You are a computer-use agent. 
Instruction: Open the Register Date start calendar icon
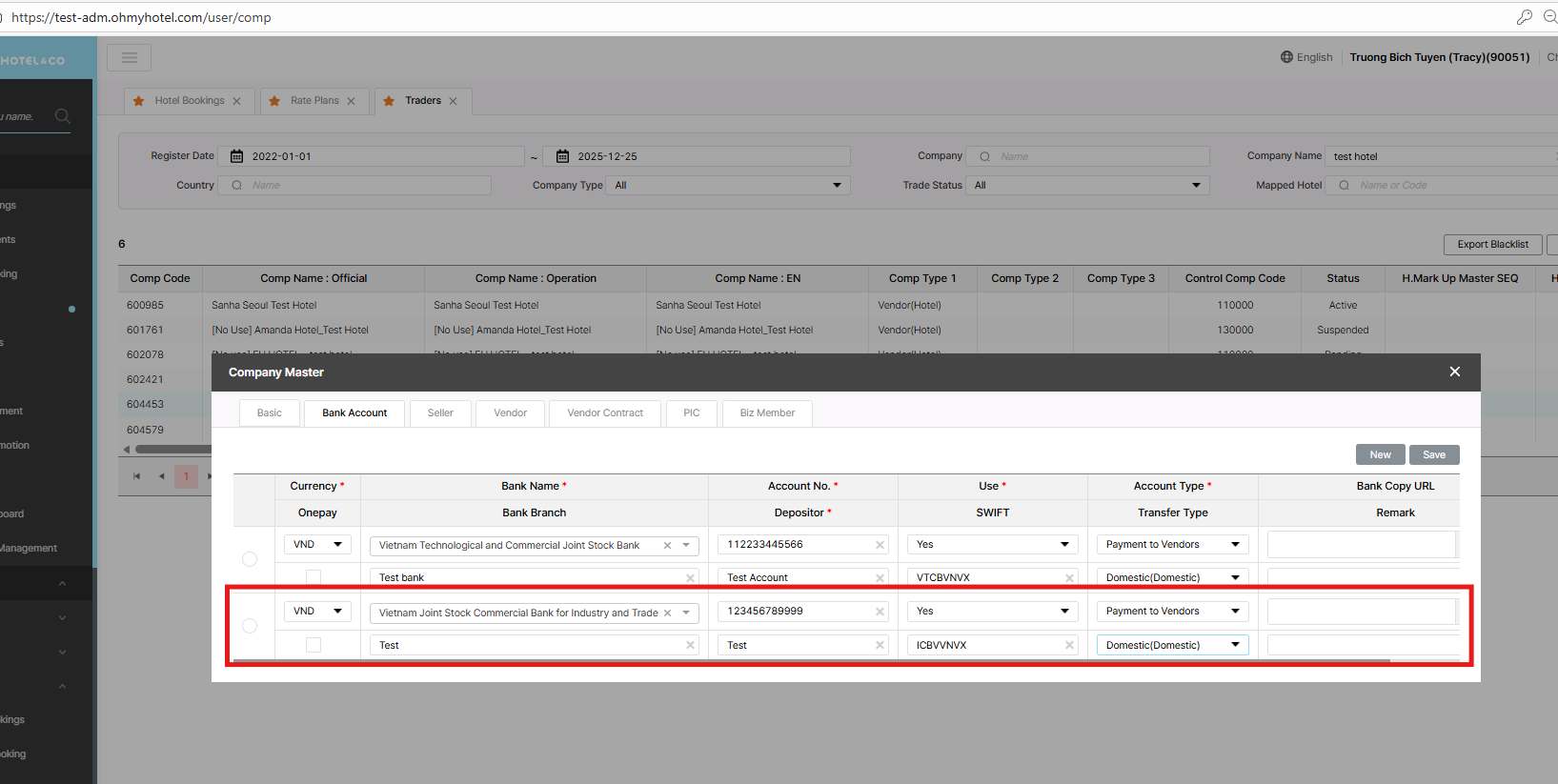pyautogui.click(x=237, y=156)
